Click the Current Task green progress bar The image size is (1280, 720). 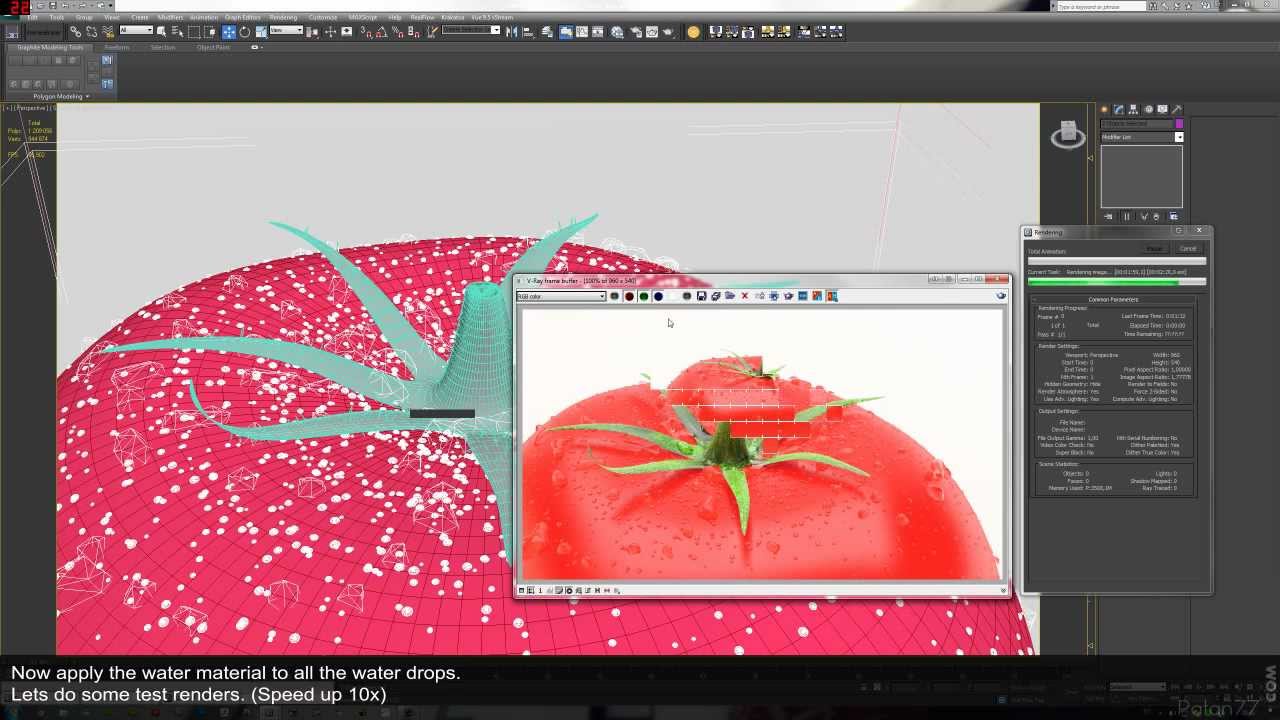pos(1117,282)
